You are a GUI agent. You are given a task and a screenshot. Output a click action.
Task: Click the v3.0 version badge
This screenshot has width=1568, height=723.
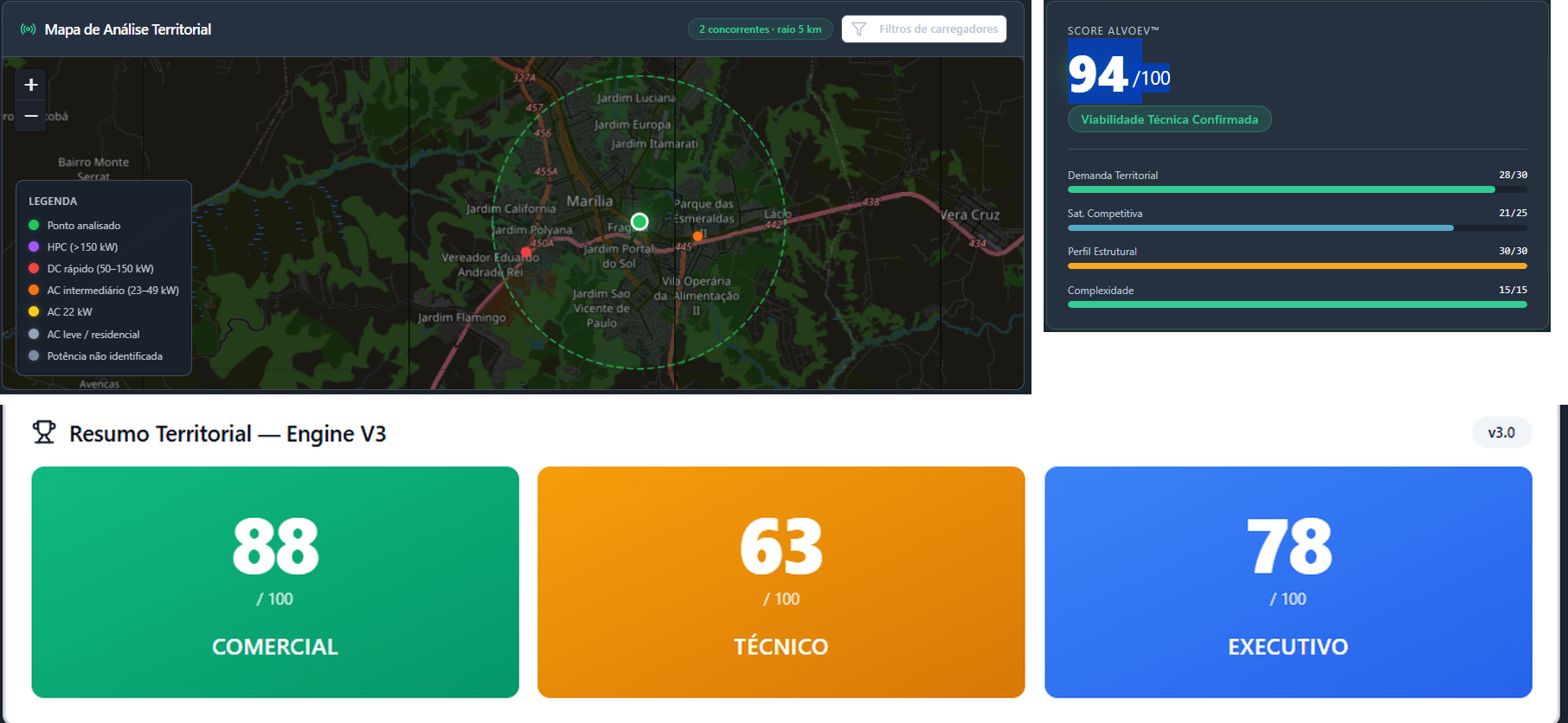click(1501, 432)
